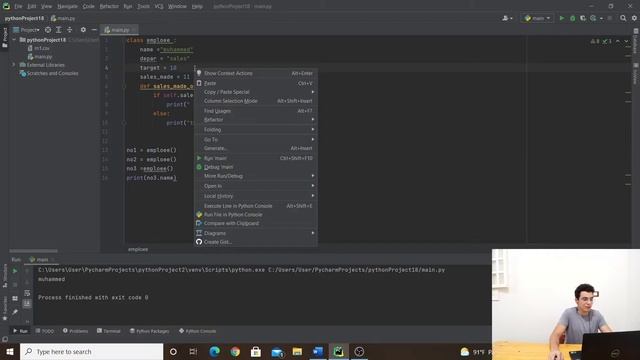Screen dimensions: 640x360
Task: Expand the Open In submenu
Action: (x=256, y=186)
